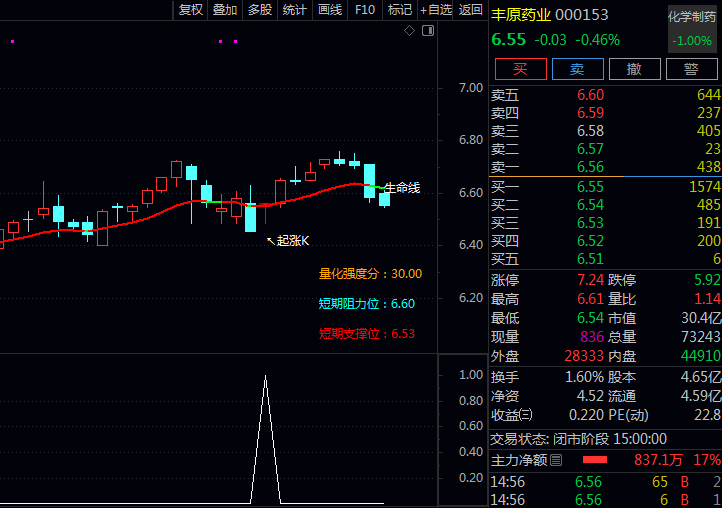Select stock code 000153
The height and width of the screenshot is (508, 722).
pyautogui.click(x=582, y=15)
